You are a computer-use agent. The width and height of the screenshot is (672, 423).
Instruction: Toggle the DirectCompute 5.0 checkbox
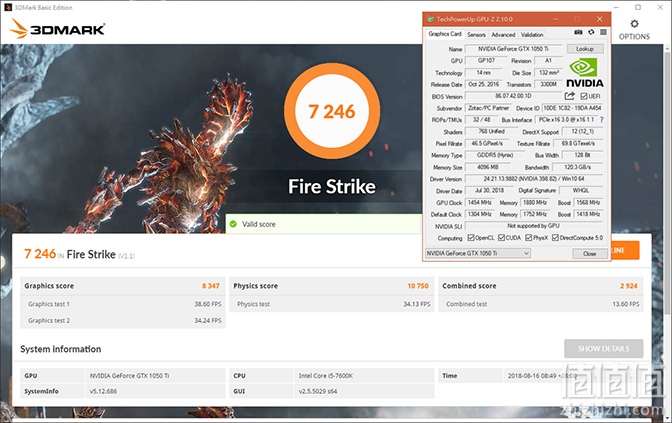coord(555,237)
